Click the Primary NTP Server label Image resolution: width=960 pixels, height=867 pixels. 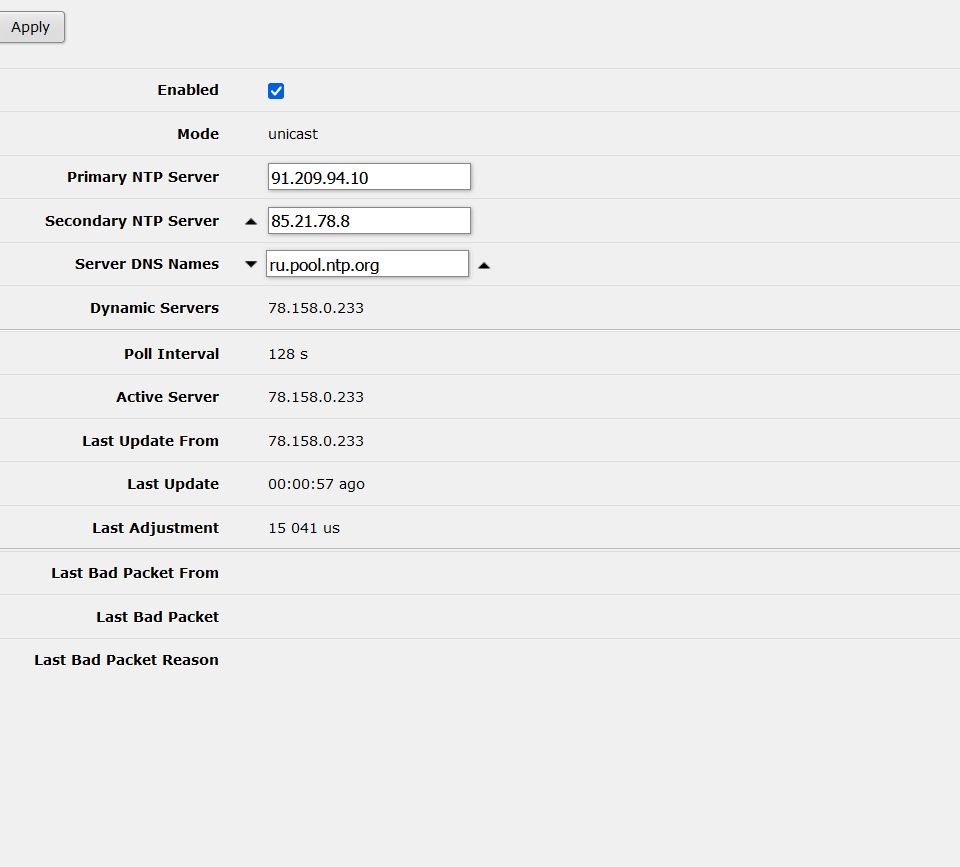[143, 177]
